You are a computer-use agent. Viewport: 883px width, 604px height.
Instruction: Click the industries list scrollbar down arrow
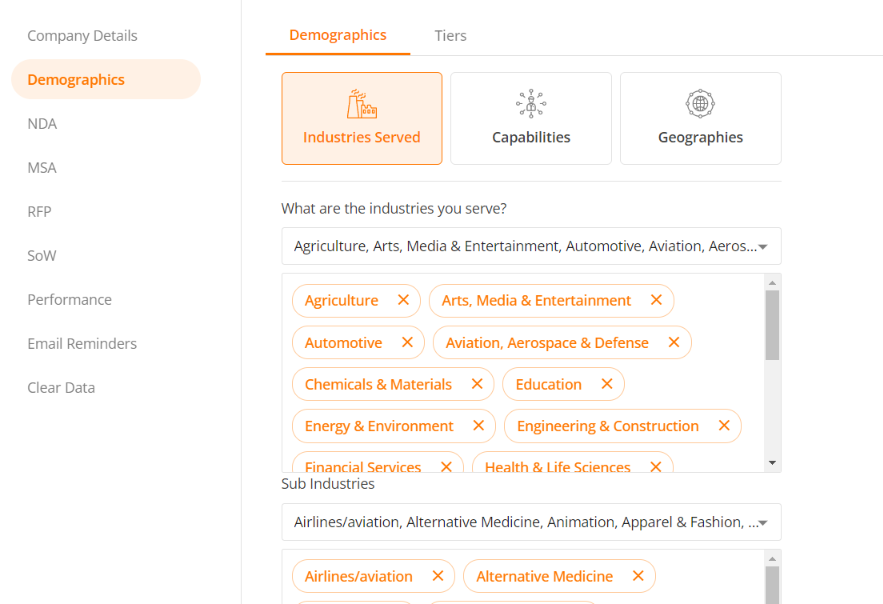pos(772,463)
